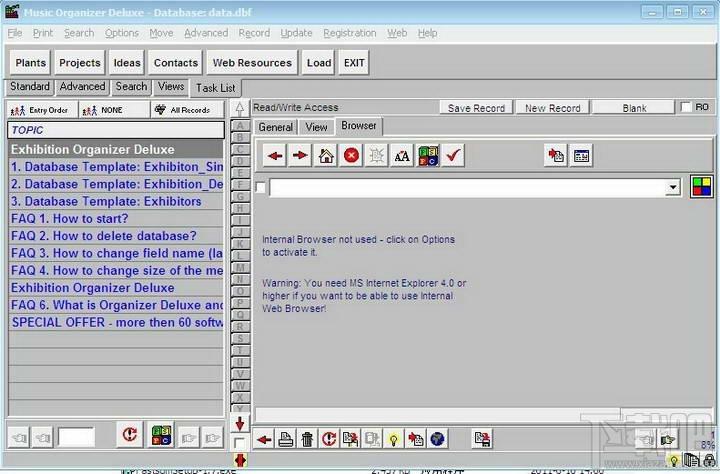
Task: Click the status bar lightbulb icon
Action: pos(674,461)
